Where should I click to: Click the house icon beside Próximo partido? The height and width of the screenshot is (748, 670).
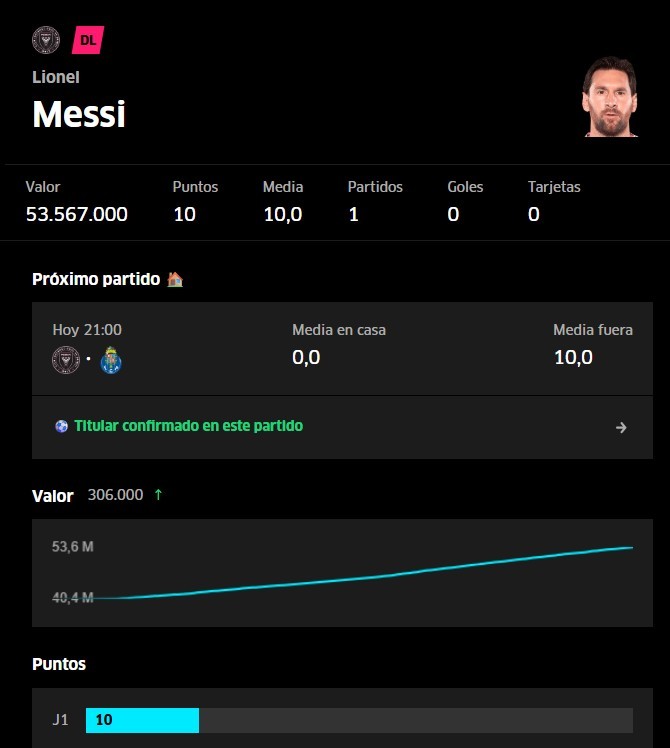(175, 279)
